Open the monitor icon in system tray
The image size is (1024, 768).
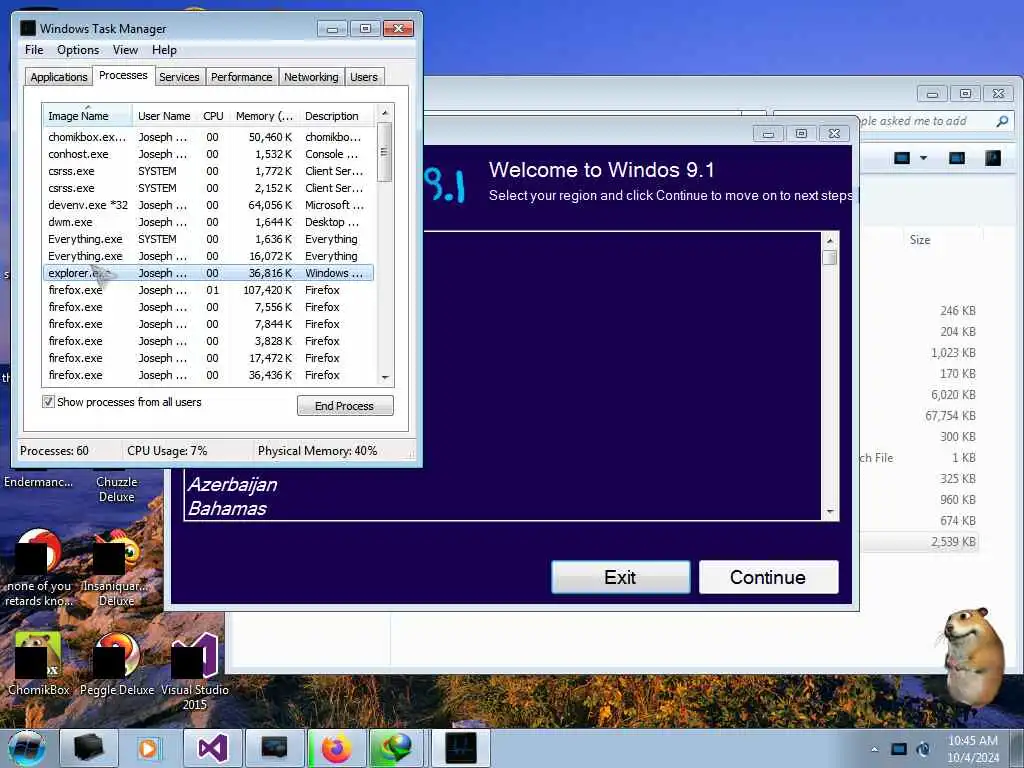tap(899, 749)
